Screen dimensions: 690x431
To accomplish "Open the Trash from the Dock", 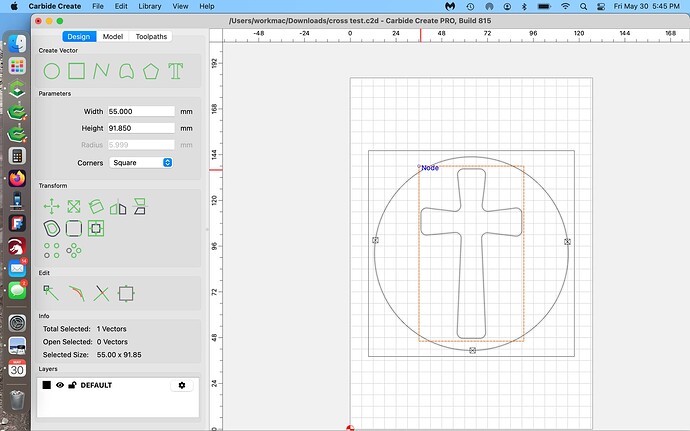I will (17, 400).
